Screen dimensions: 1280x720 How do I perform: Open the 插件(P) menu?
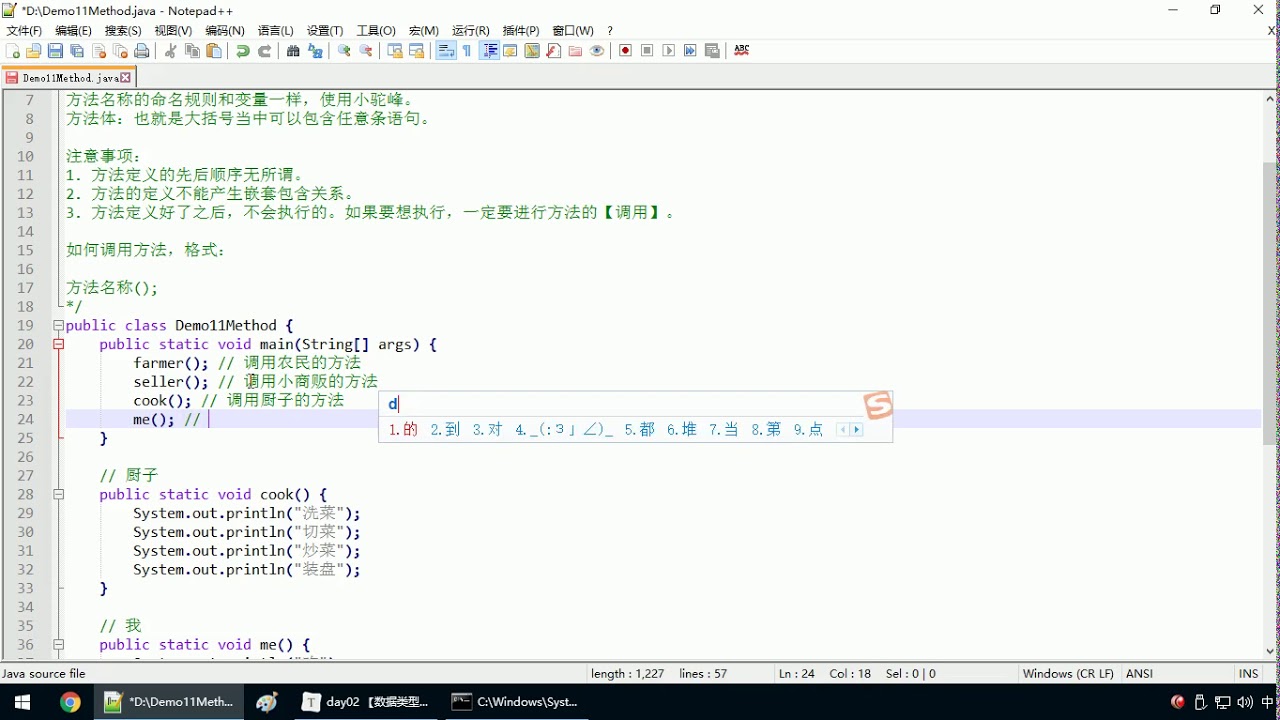520,31
